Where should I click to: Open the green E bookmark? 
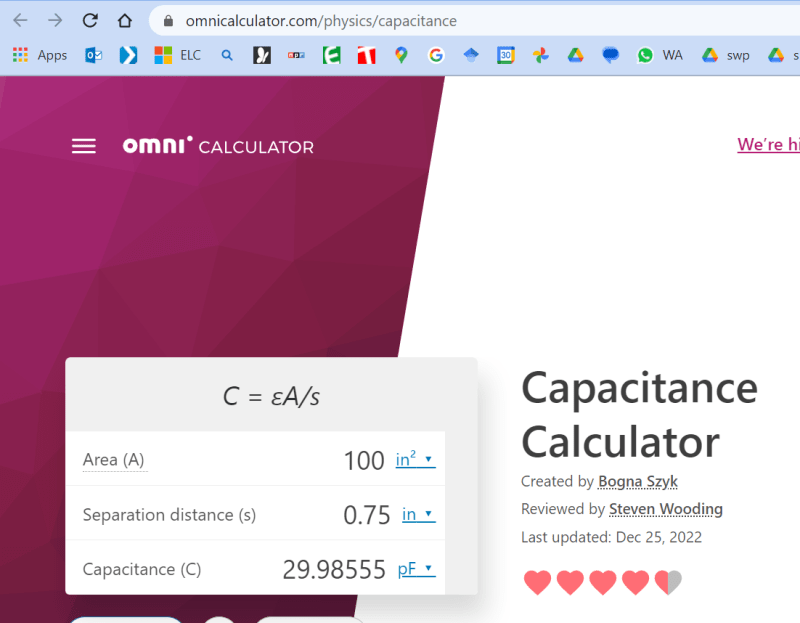tap(332, 55)
